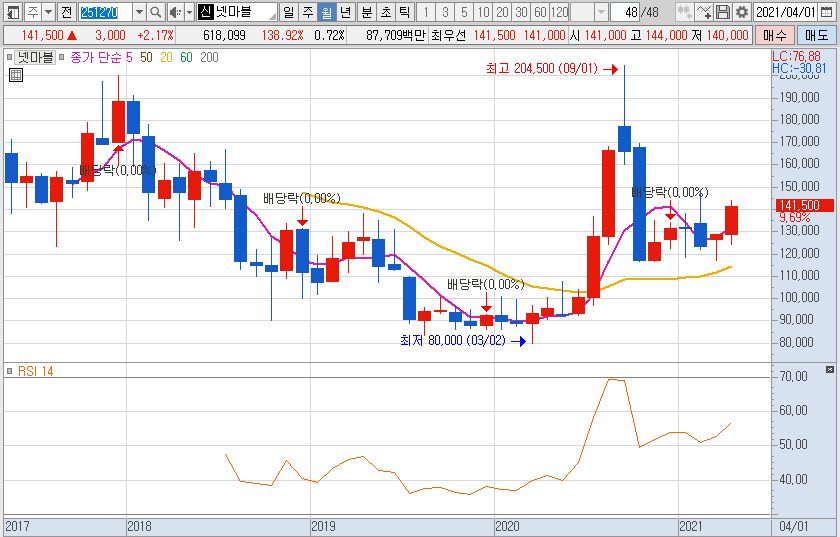Select interval 10 button
840x537 pixels.
tap(484, 12)
